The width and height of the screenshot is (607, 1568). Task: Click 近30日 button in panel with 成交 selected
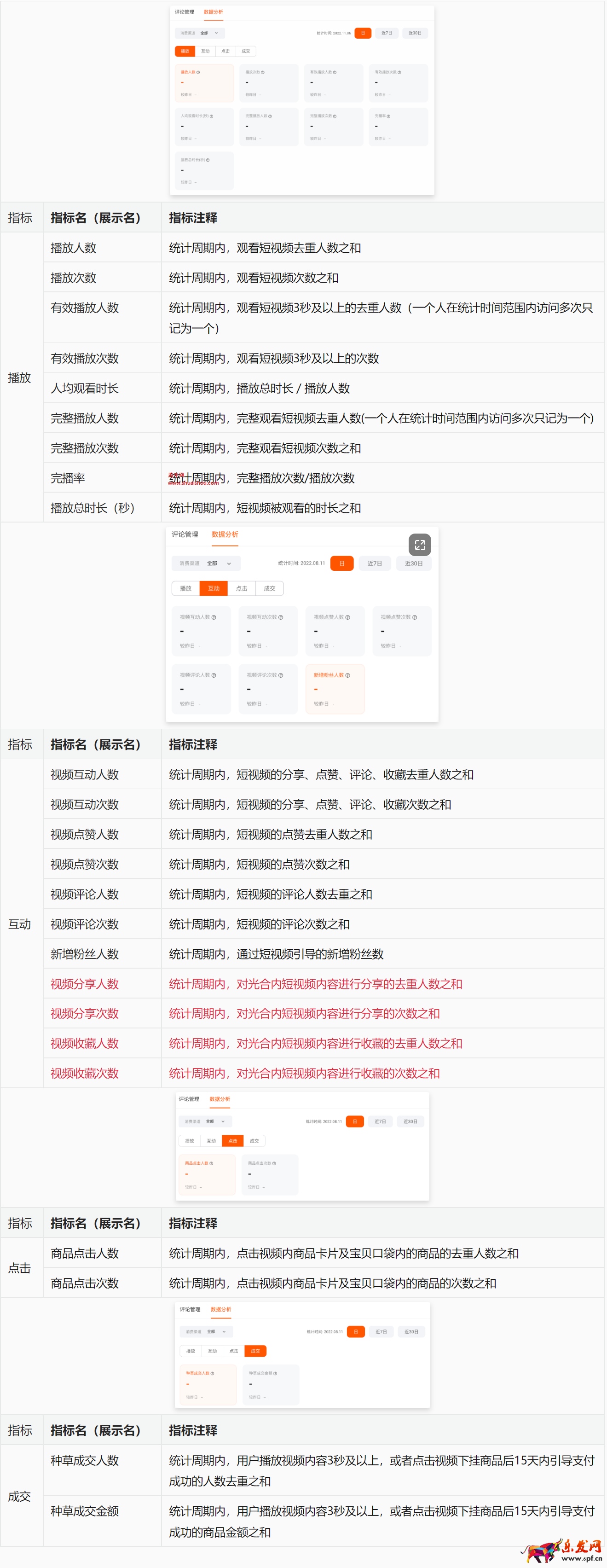[411, 1331]
